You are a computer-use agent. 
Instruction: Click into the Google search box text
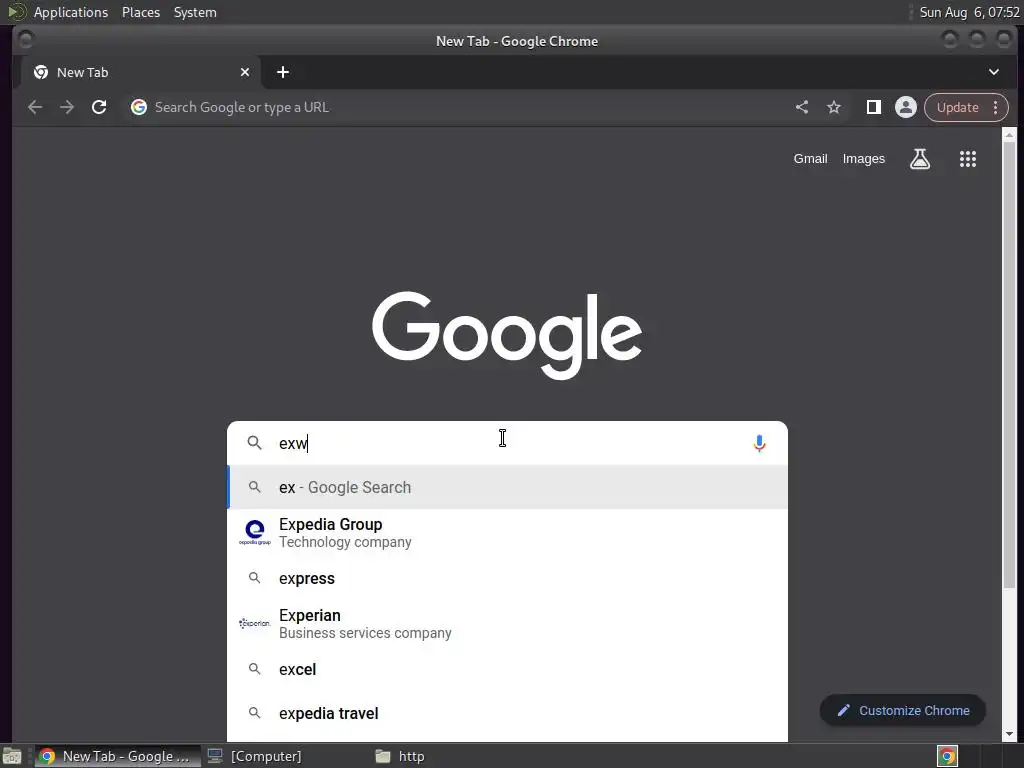point(509,443)
